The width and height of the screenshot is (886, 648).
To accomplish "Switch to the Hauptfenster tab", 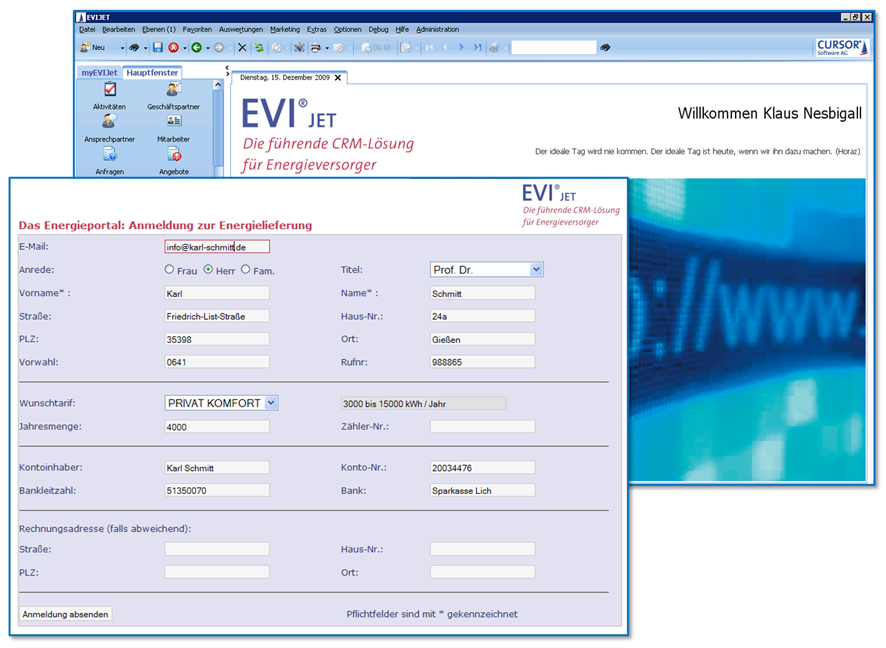I will pos(152,73).
